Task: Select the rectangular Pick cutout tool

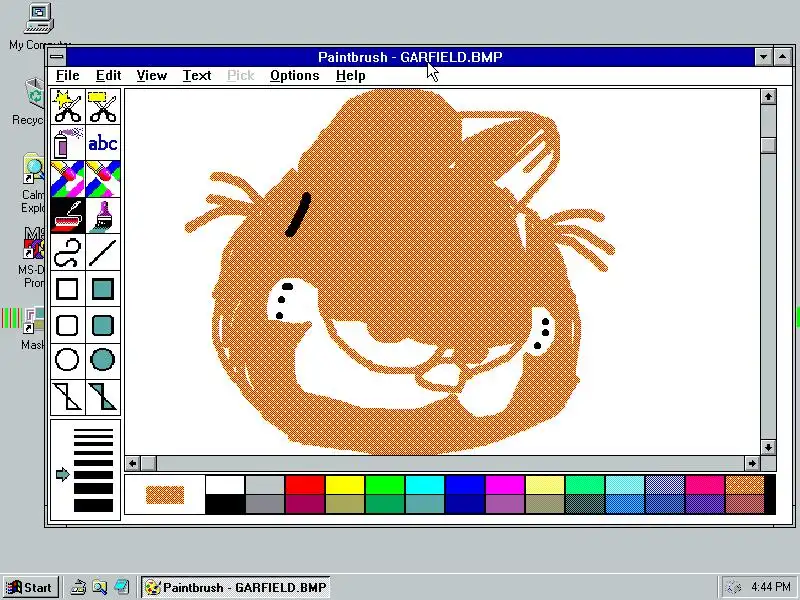Action: (x=103, y=107)
